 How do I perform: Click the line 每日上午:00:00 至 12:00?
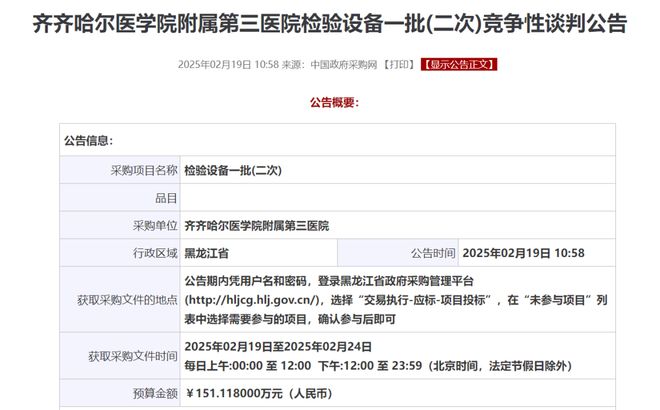pos(248,365)
